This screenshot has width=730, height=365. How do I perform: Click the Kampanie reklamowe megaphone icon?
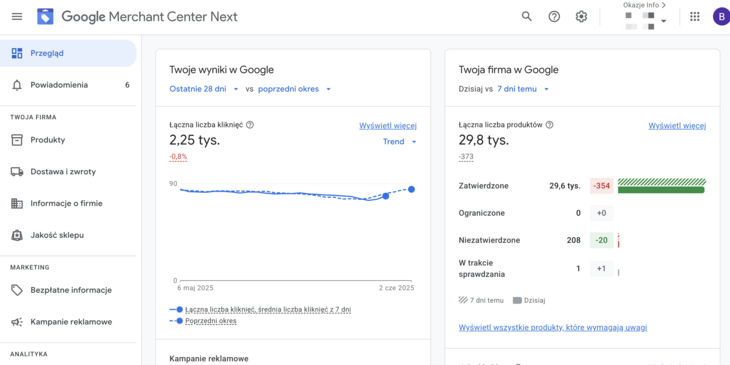(17, 322)
